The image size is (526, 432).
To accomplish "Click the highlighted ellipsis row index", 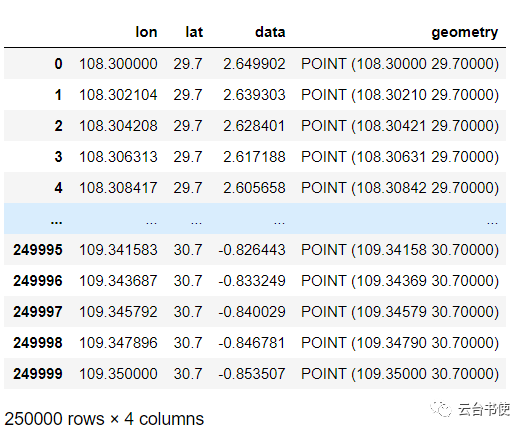I will pyautogui.click(x=56, y=221).
